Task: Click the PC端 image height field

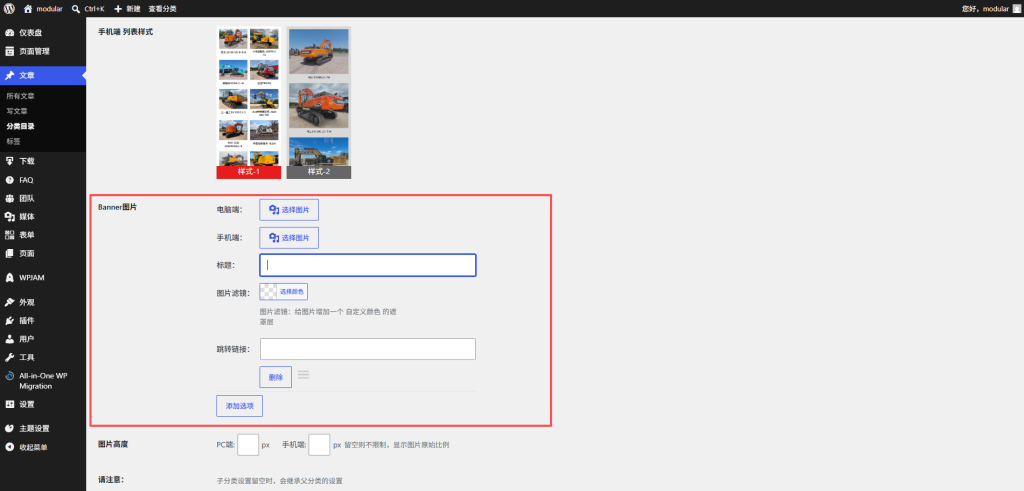Action: pos(248,445)
